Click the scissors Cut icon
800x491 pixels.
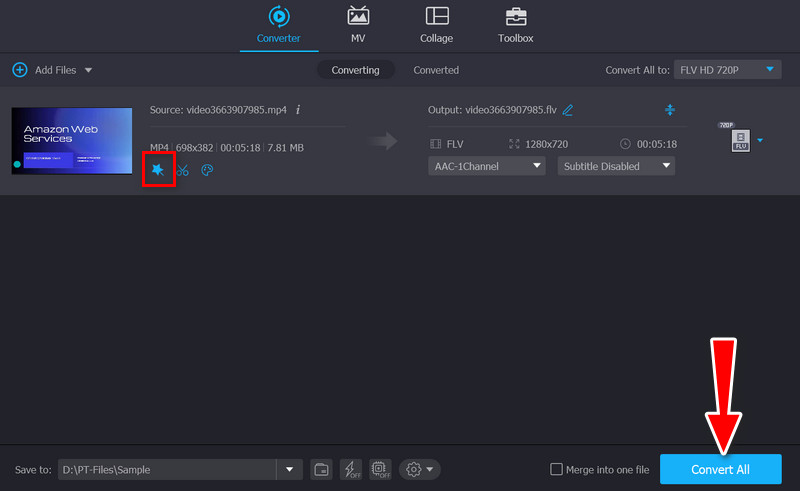(x=182, y=170)
